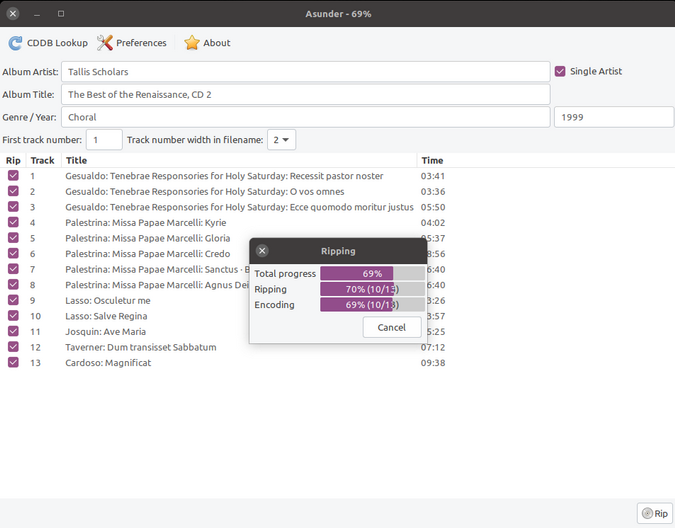Click the Rip button at bottom right
The width and height of the screenshot is (675, 528).
coord(654,513)
